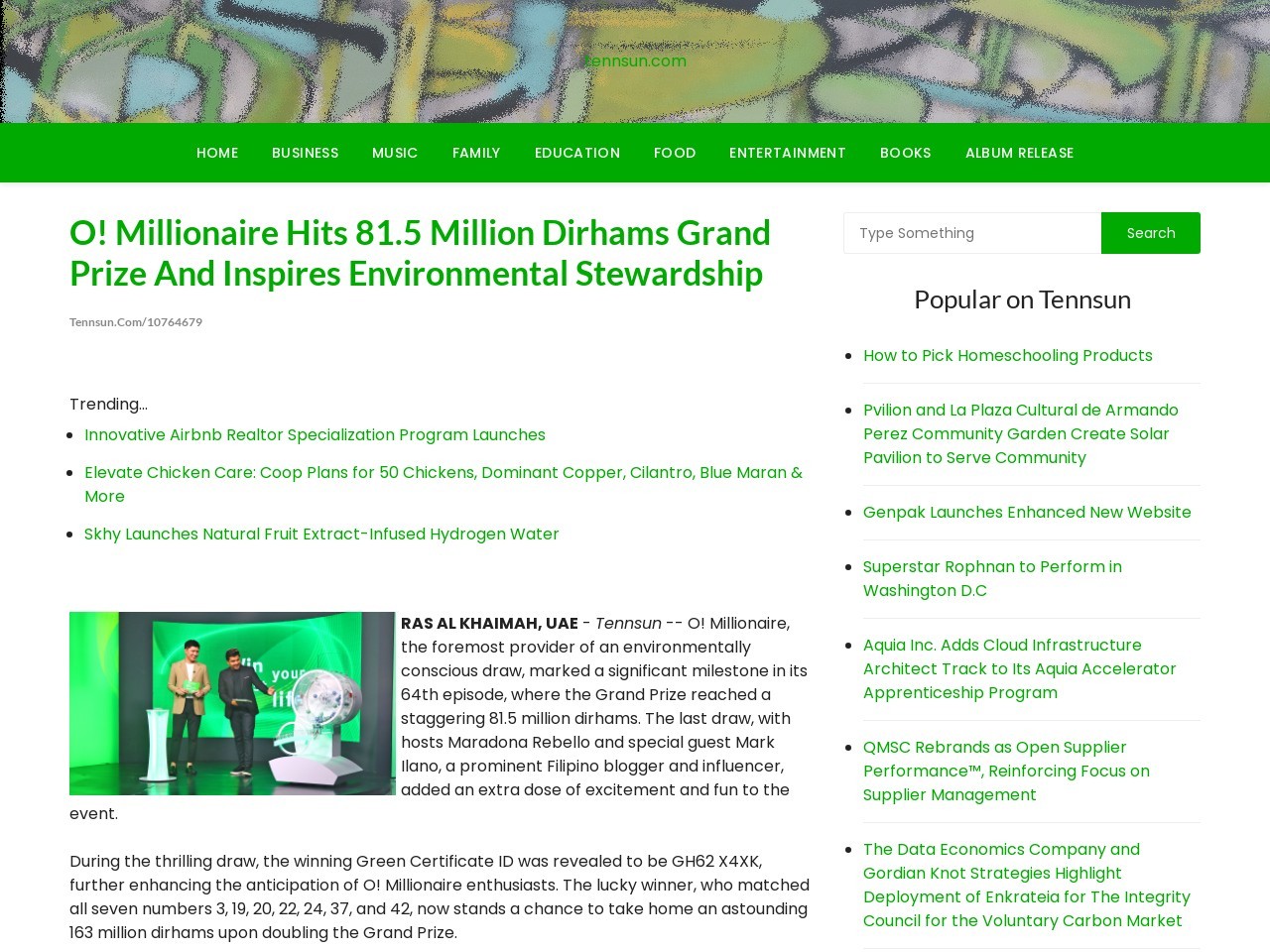The image size is (1270, 952).
Task: Open the Home menu item
Action: click(216, 153)
